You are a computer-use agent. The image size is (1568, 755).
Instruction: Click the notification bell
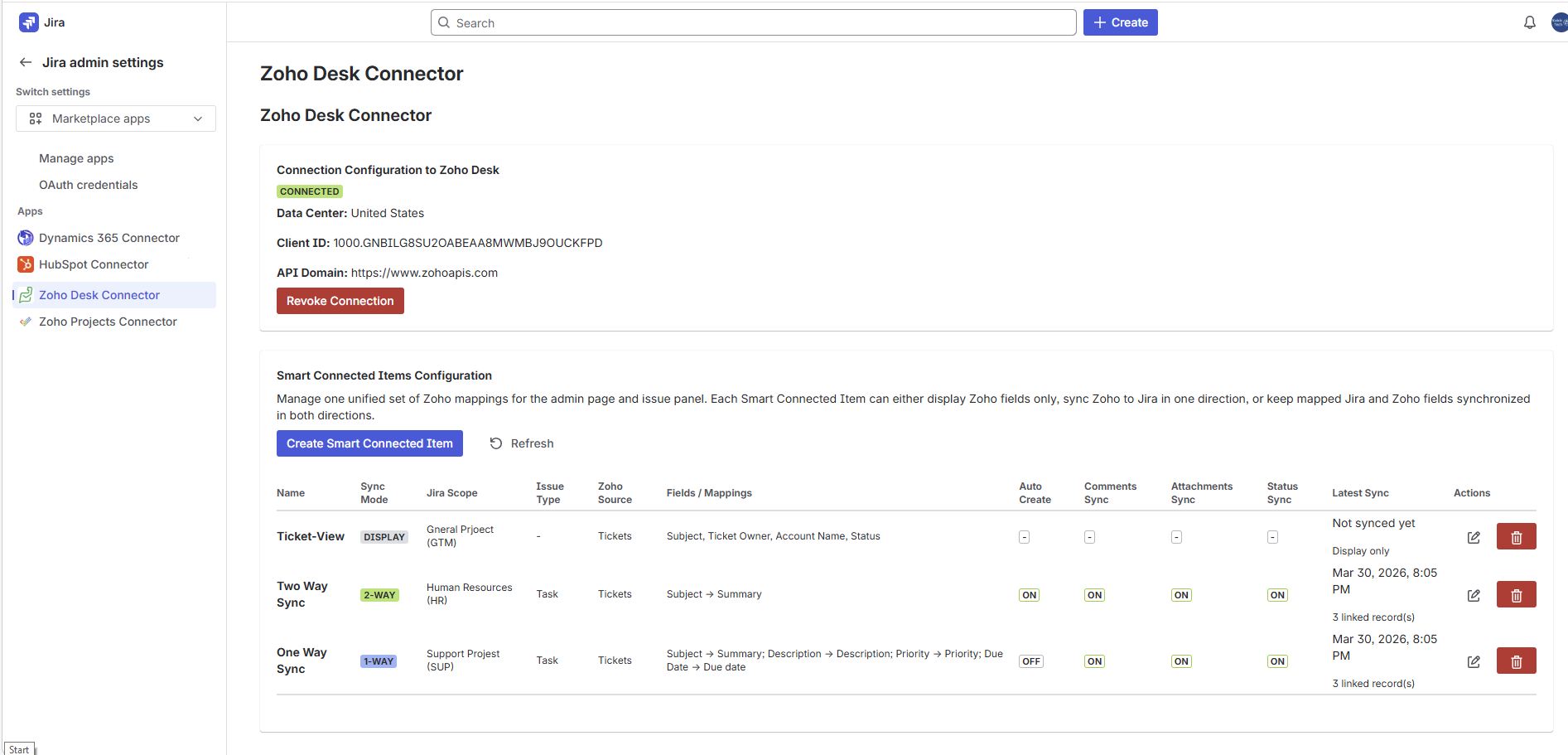tap(1529, 22)
